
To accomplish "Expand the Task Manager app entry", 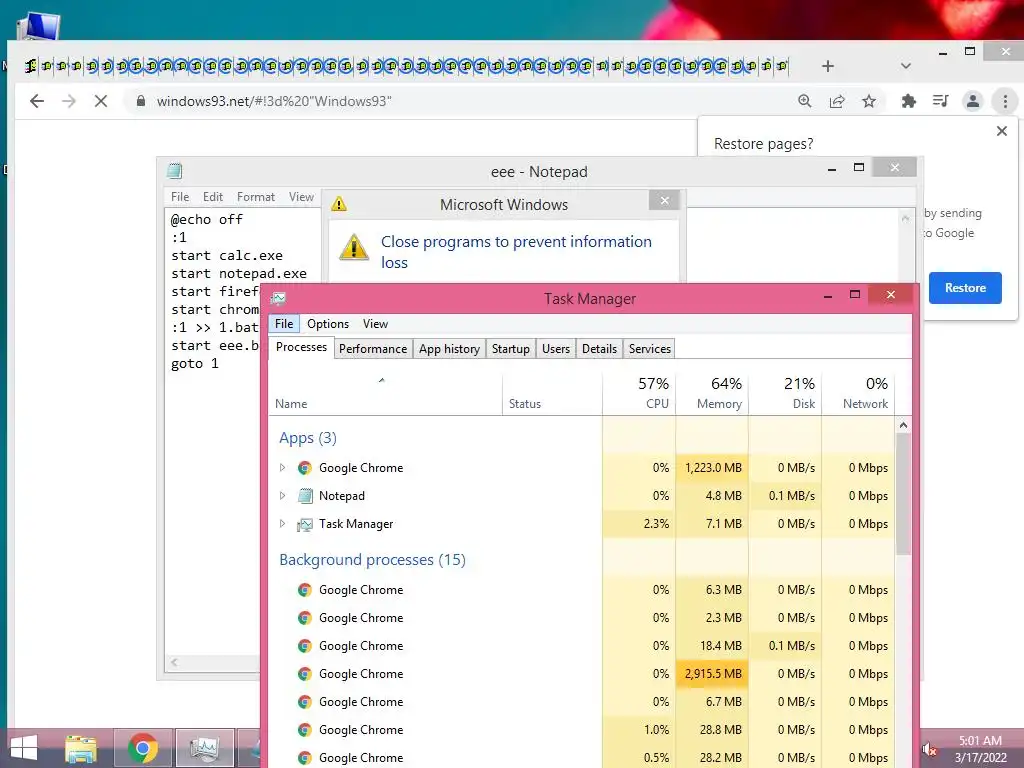I will (x=282, y=524).
